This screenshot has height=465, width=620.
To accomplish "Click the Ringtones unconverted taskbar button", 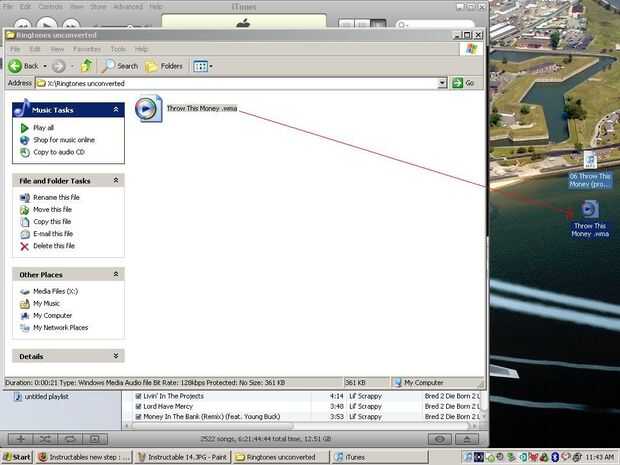I will (x=281, y=457).
